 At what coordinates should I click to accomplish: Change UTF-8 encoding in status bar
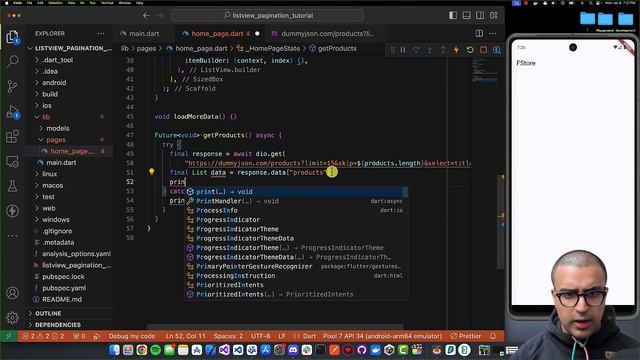(260, 336)
